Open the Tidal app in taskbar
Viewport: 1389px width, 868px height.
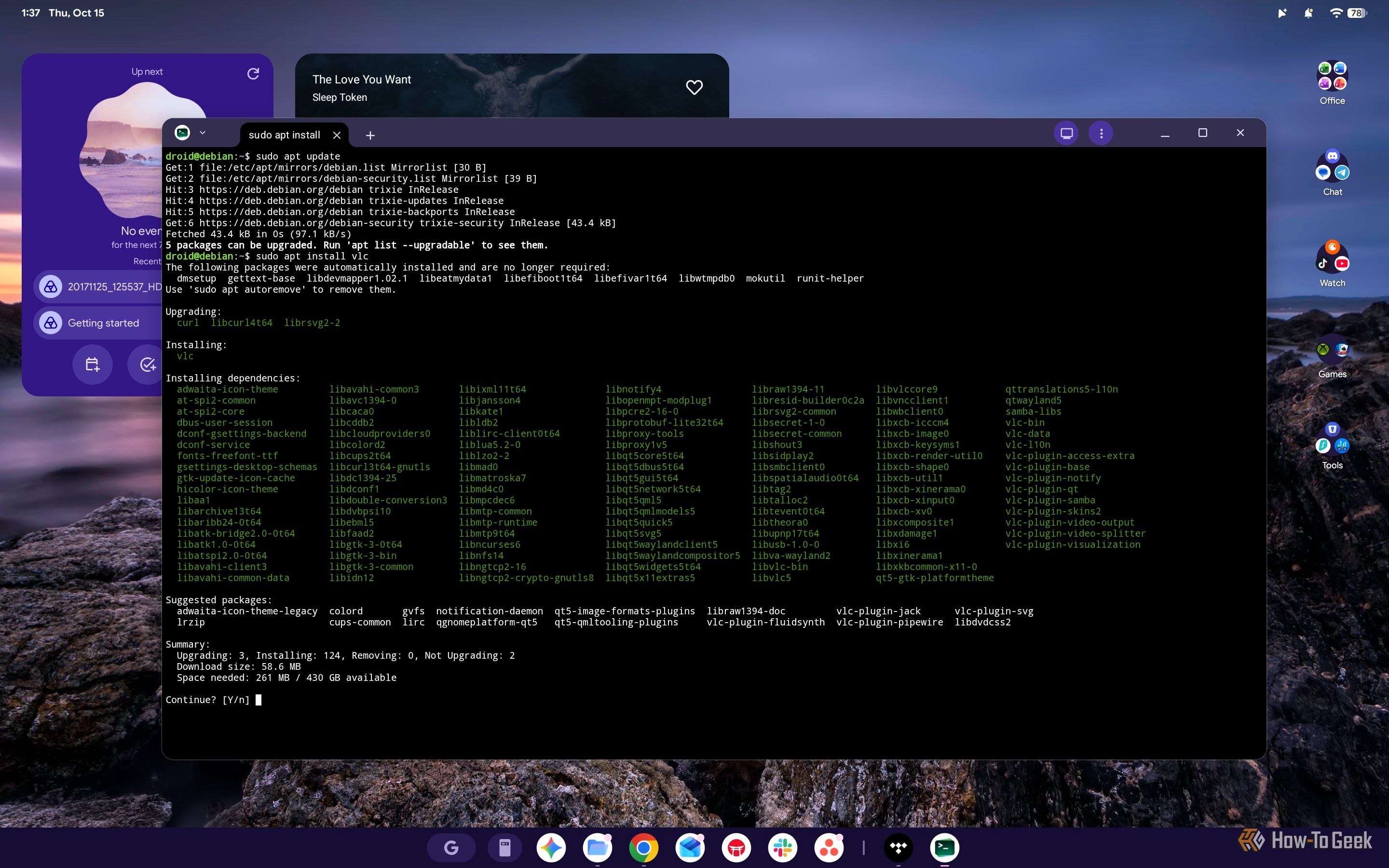pos(898,847)
